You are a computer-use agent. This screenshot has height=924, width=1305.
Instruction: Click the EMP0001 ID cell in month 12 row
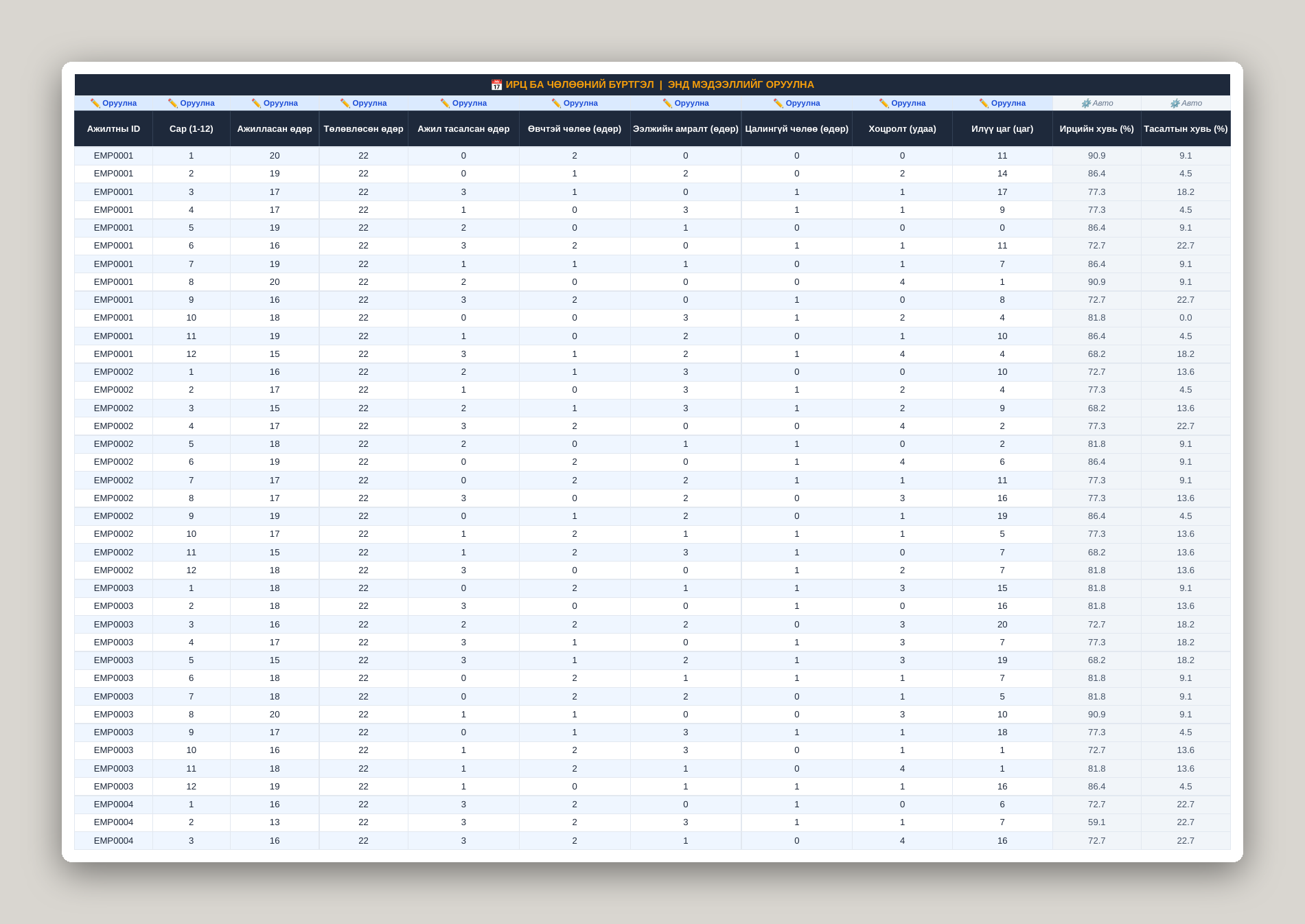click(113, 354)
